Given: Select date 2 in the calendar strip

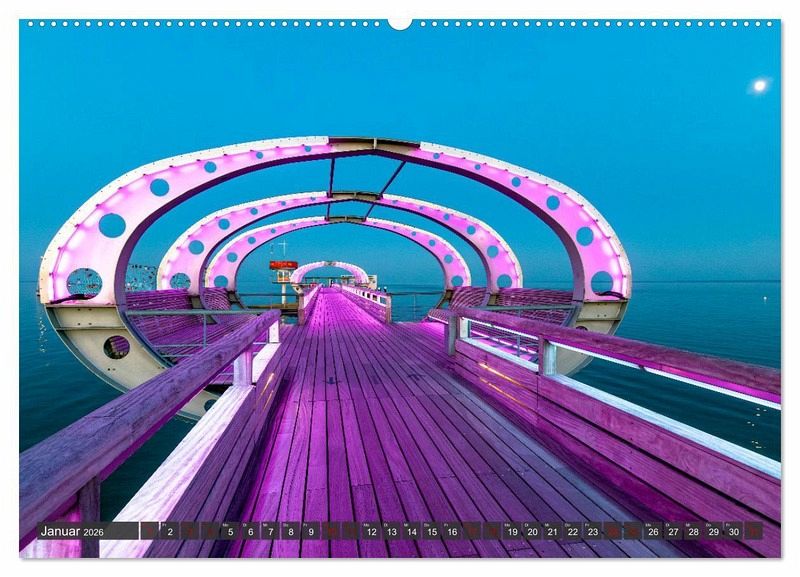Looking at the screenshot, I should 170,531.
